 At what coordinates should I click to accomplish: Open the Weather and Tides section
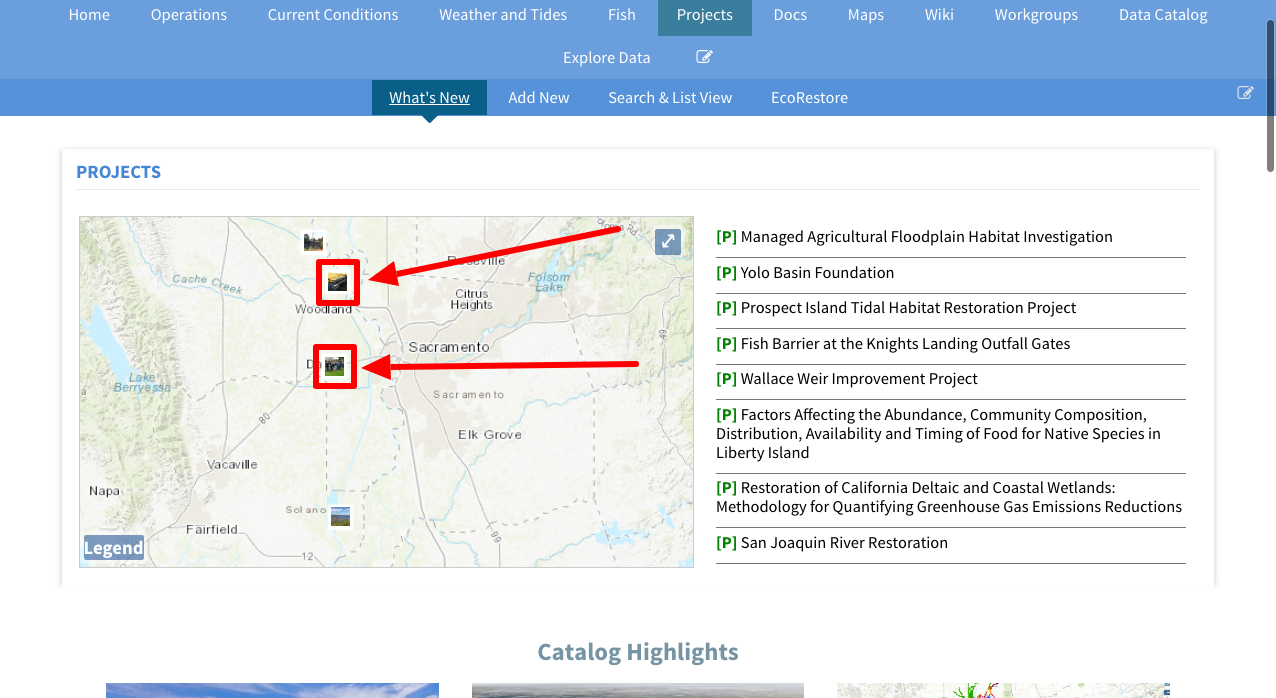click(502, 15)
